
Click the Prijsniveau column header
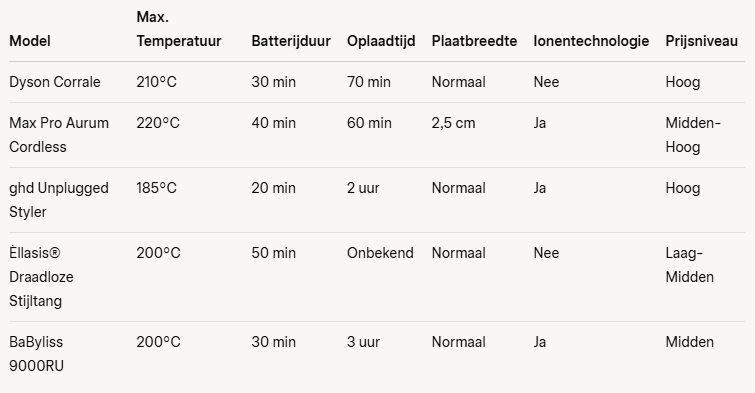[x=702, y=41]
